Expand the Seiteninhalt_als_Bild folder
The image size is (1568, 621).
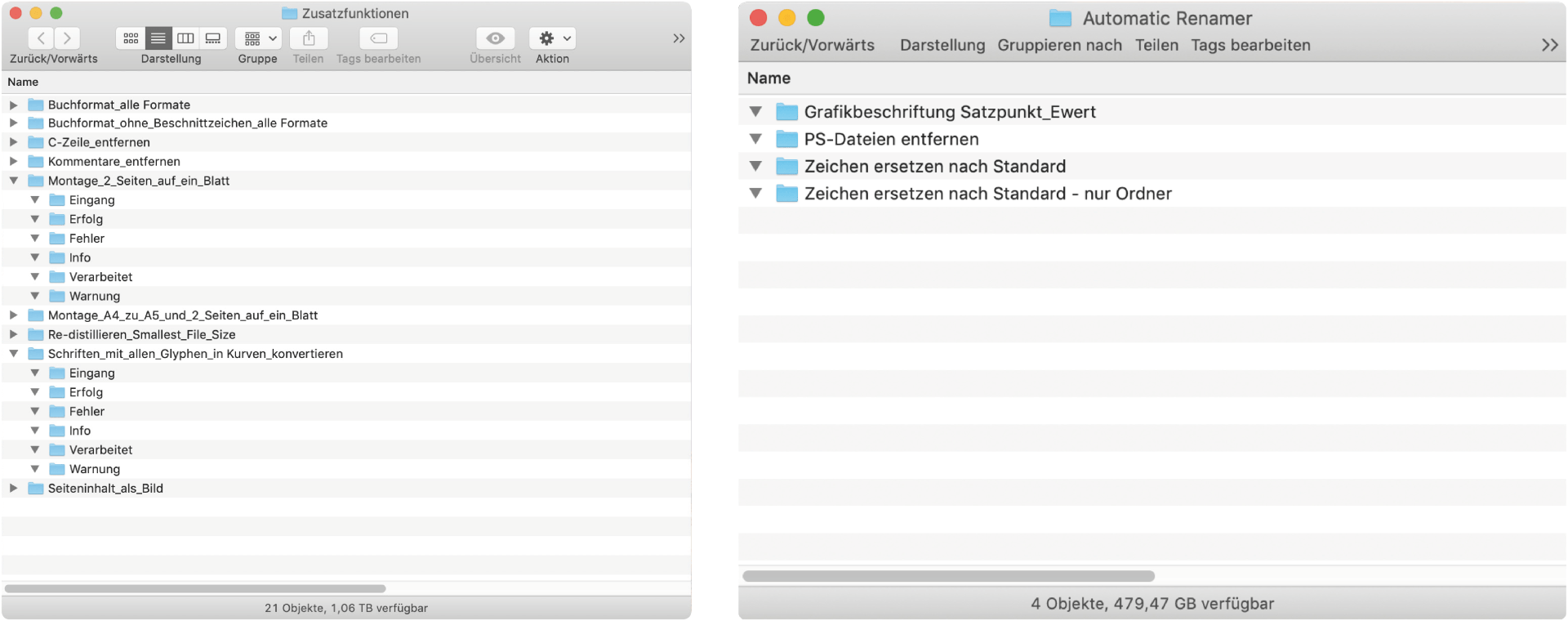(14, 489)
